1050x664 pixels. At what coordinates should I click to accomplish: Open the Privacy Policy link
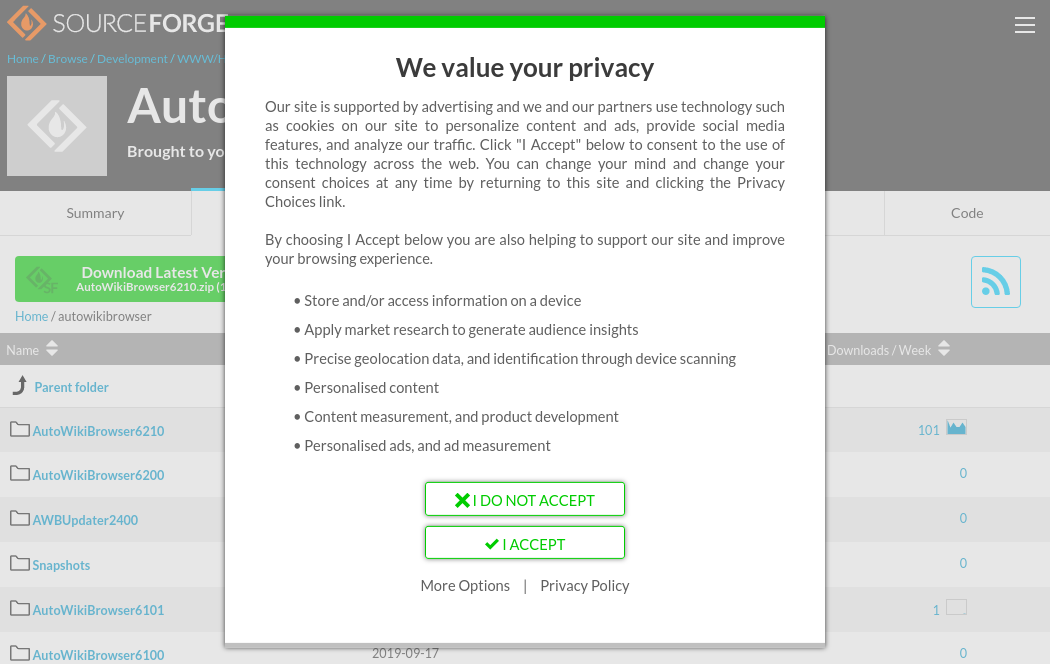coord(585,586)
